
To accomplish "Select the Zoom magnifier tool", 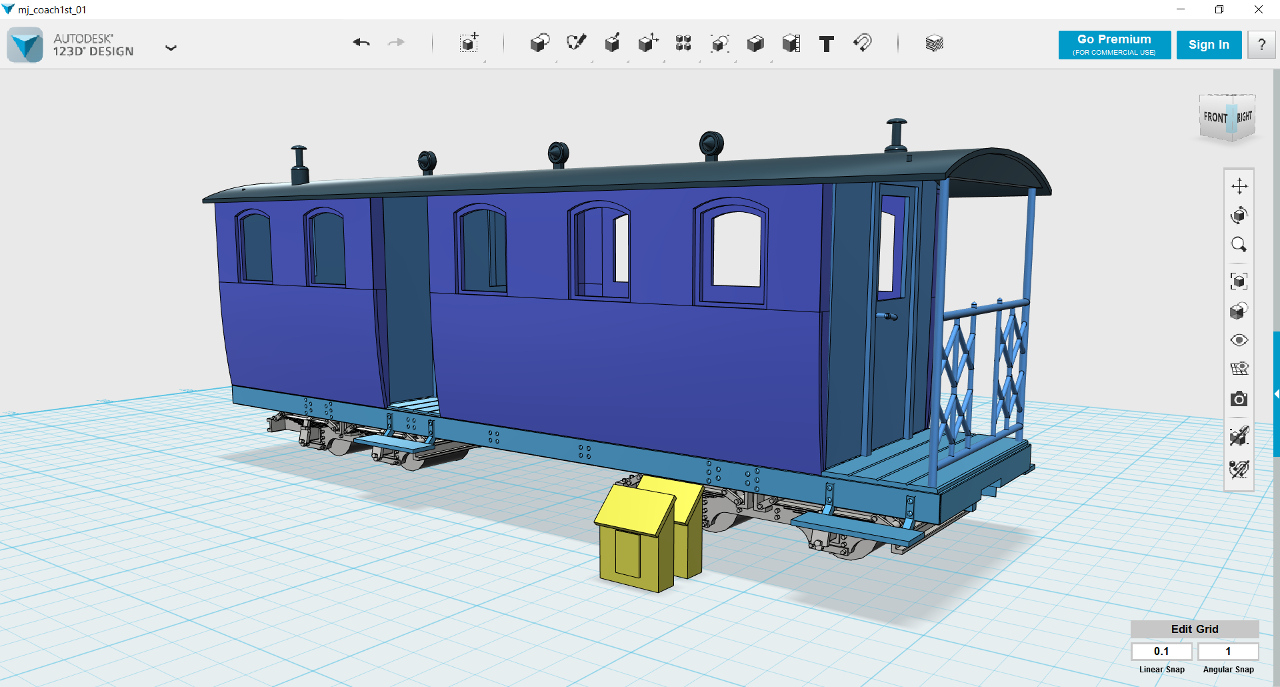I will point(1239,244).
